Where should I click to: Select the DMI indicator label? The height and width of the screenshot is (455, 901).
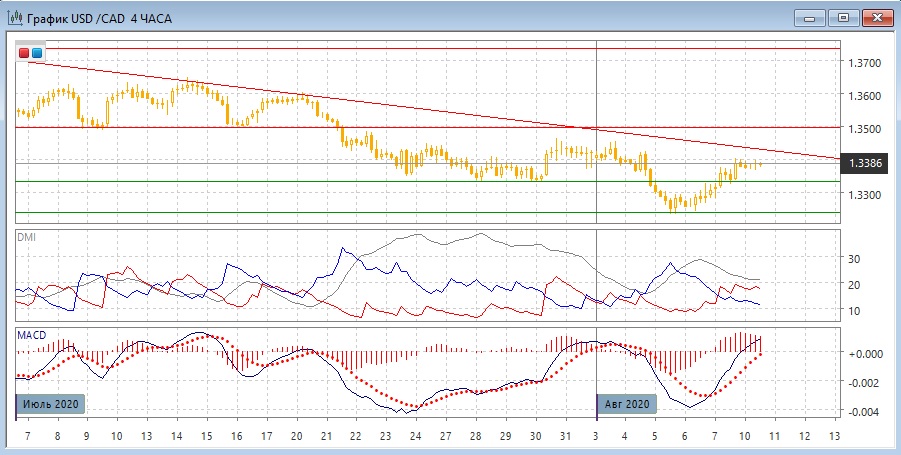point(26,237)
